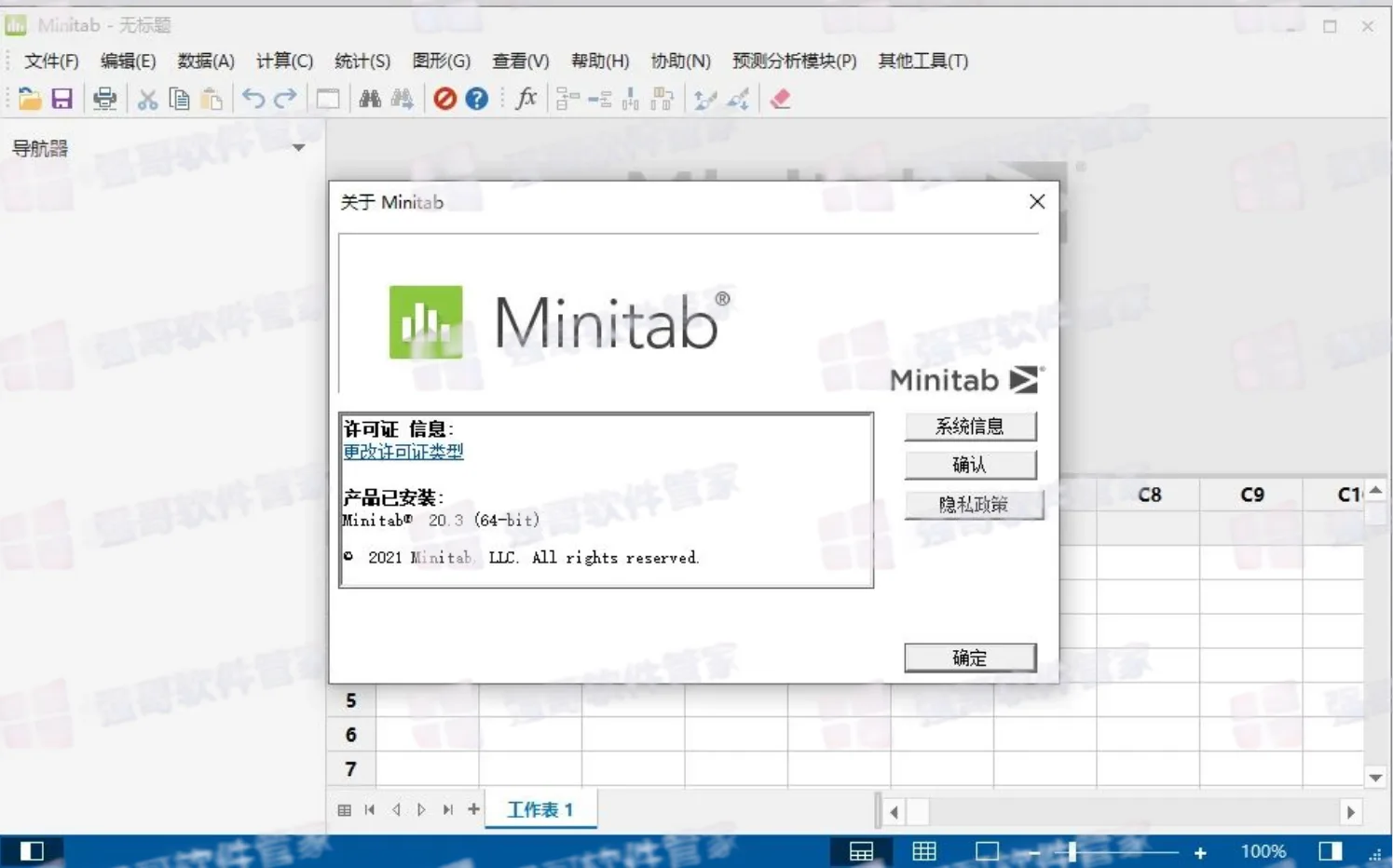Zoom in with the plus button
Viewport: 1393px width, 868px height.
tap(1200, 852)
